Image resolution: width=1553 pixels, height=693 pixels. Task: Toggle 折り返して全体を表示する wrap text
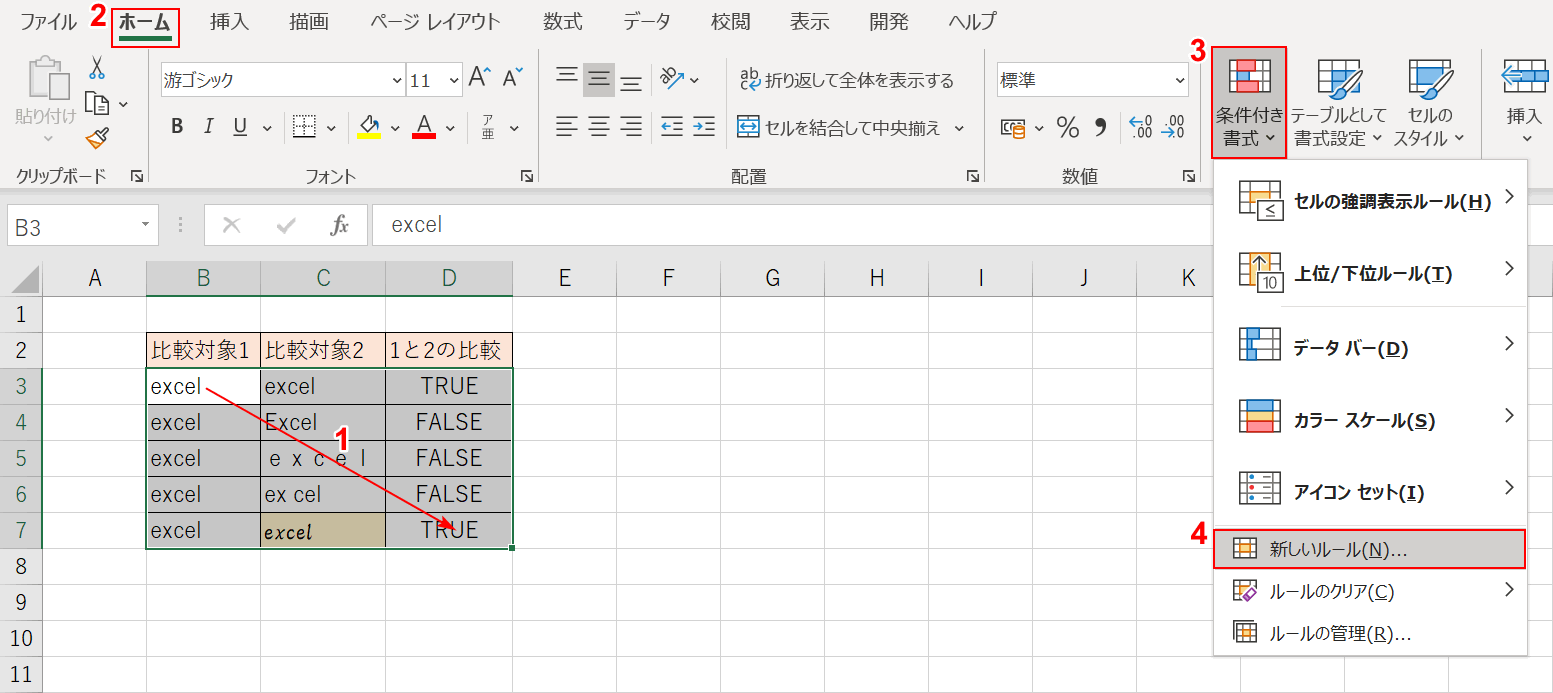click(x=845, y=80)
